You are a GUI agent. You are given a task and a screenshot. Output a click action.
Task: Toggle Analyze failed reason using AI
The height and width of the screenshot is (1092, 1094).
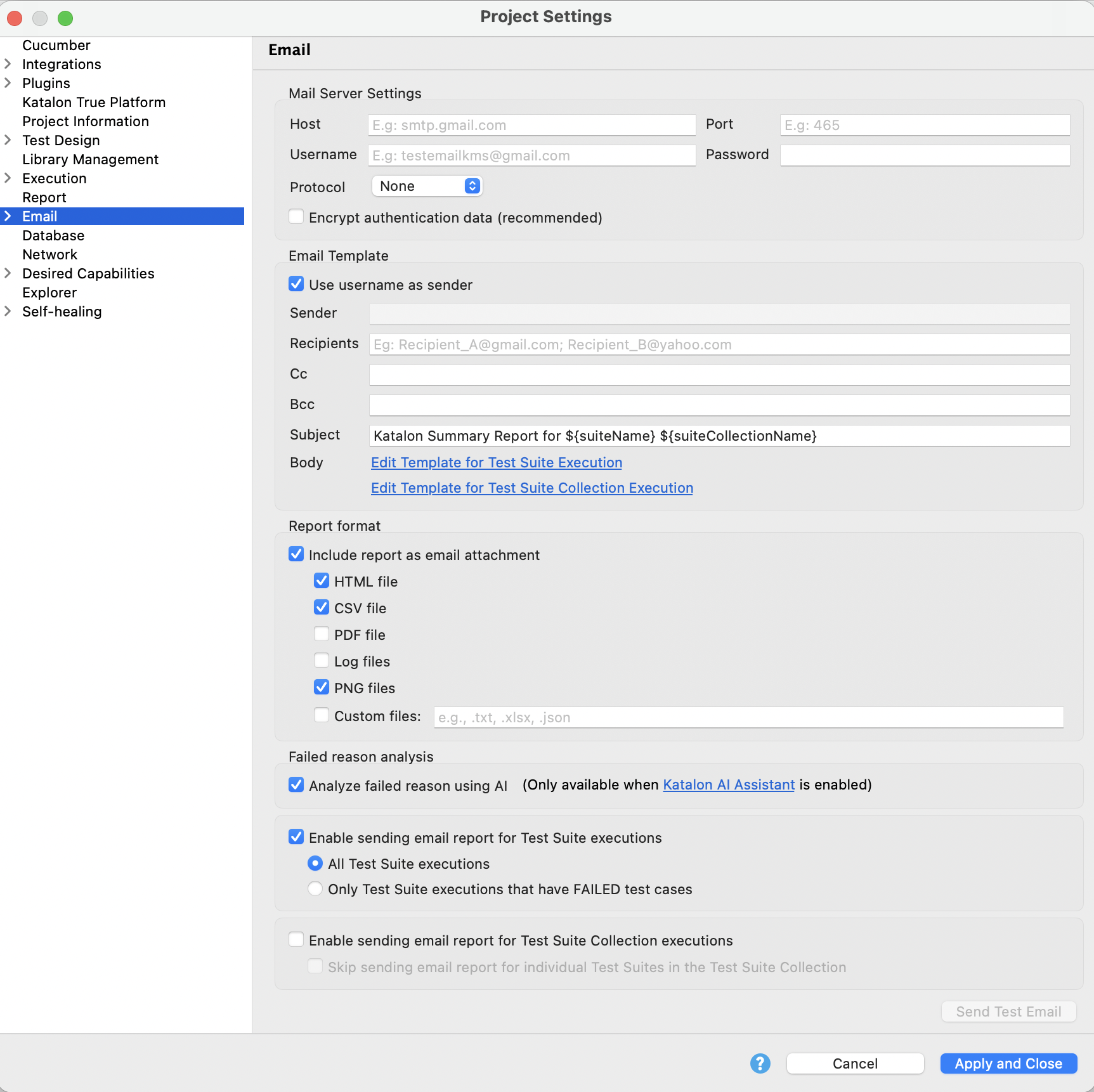[296, 785]
